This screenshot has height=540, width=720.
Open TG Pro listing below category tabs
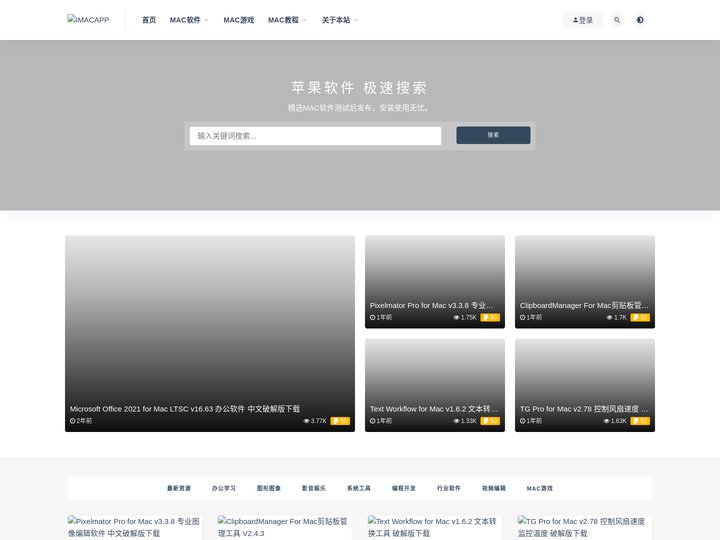583,527
